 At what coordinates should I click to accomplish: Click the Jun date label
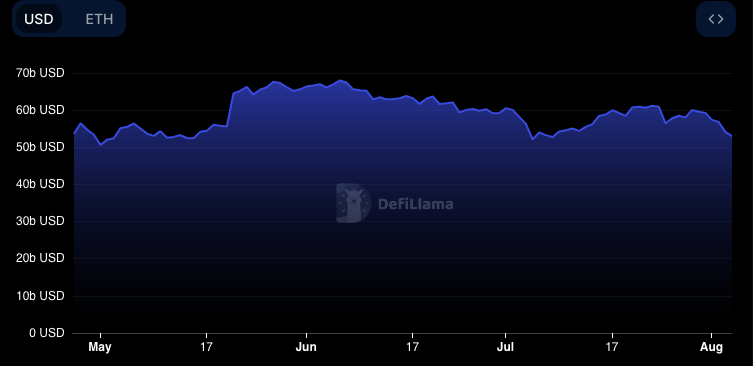click(x=306, y=347)
